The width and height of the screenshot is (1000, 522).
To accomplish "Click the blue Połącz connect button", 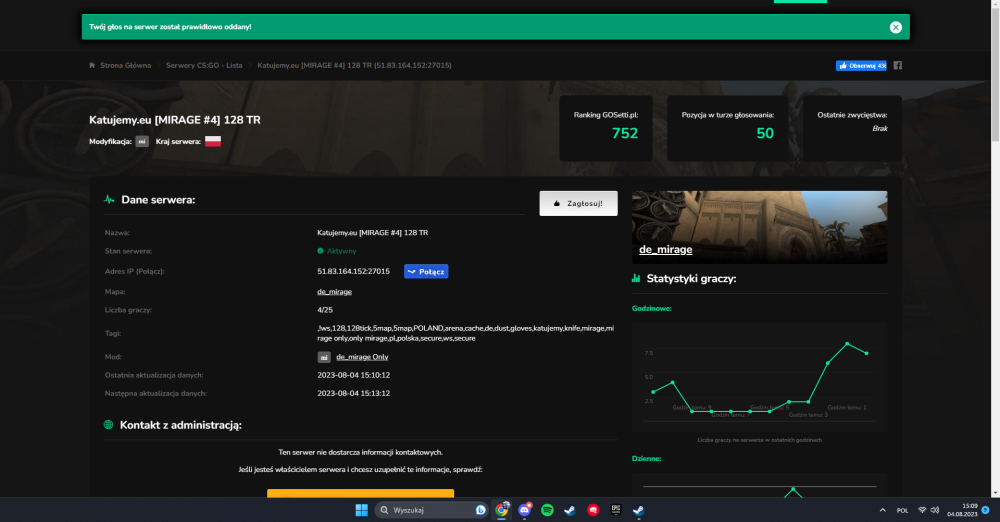I will (x=426, y=271).
